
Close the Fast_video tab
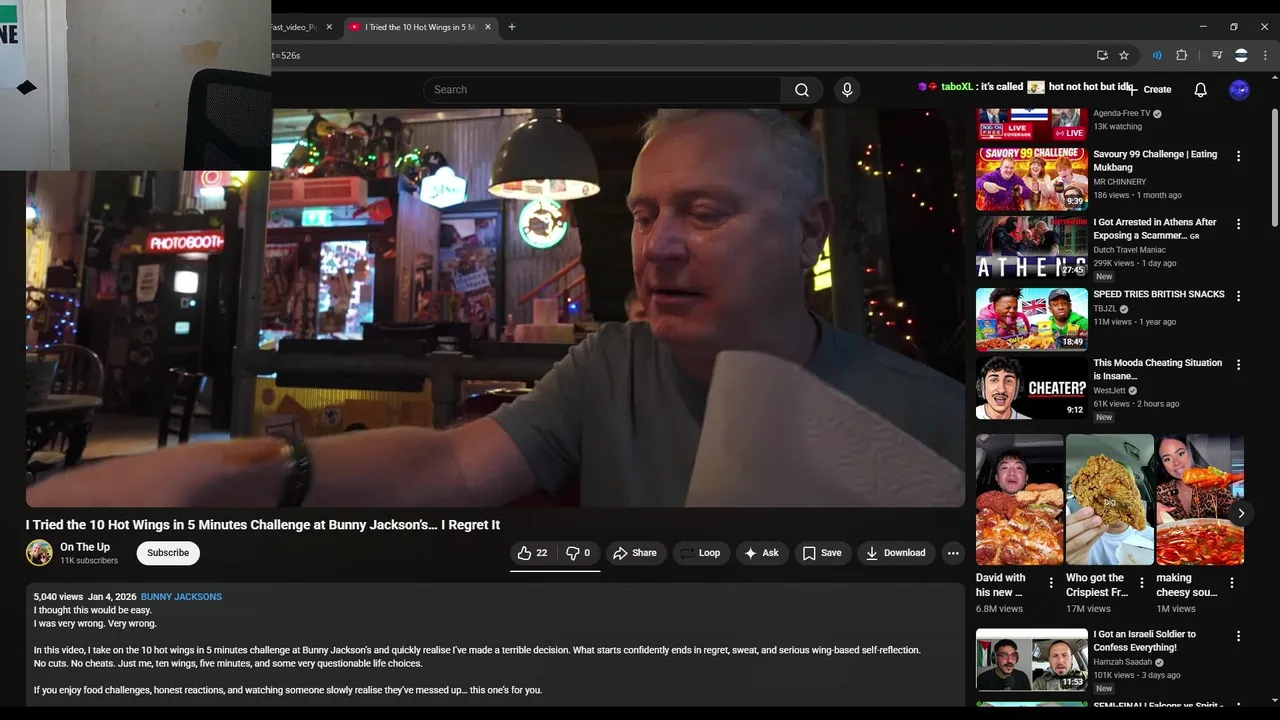[x=329, y=27]
